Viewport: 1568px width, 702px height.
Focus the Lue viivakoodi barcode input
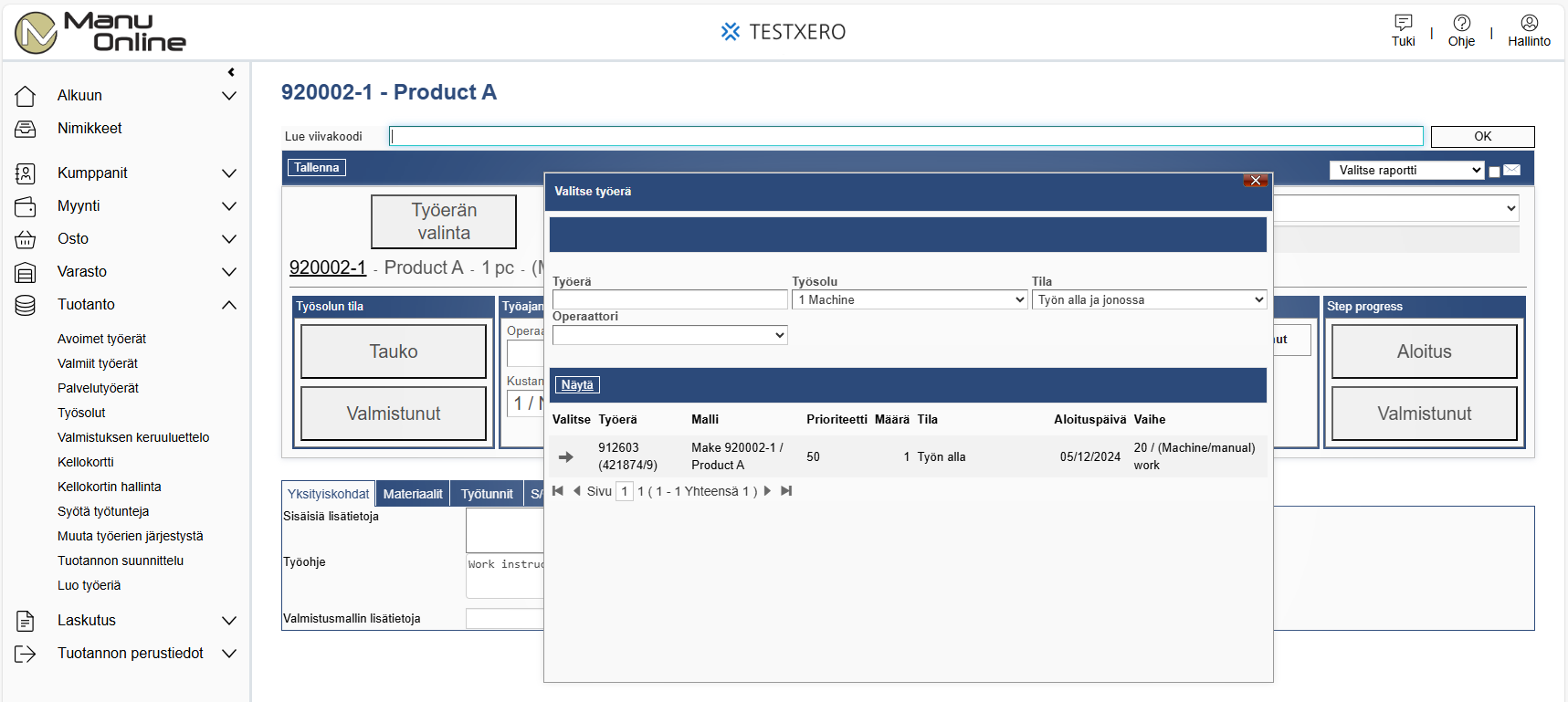click(906, 136)
